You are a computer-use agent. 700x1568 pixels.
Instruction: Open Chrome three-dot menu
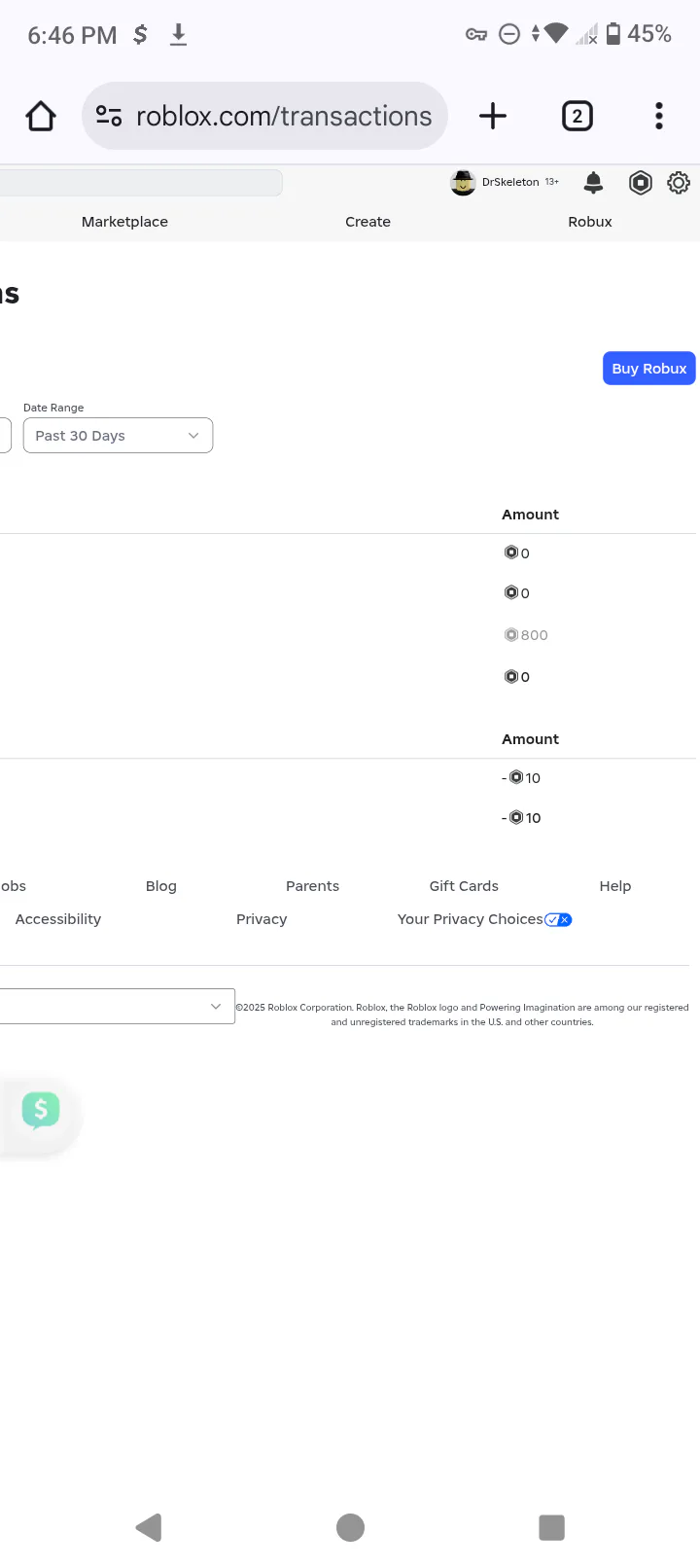[x=659, y=117]
